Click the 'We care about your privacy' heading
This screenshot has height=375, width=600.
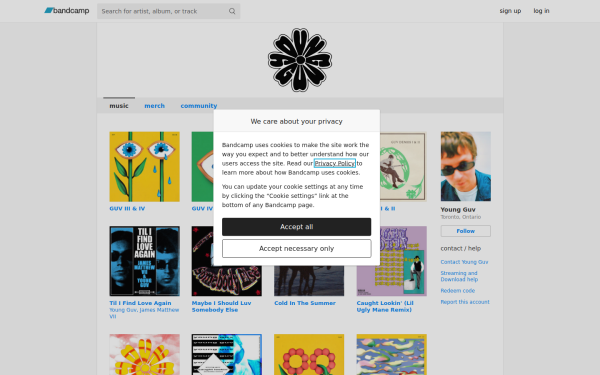297,121
